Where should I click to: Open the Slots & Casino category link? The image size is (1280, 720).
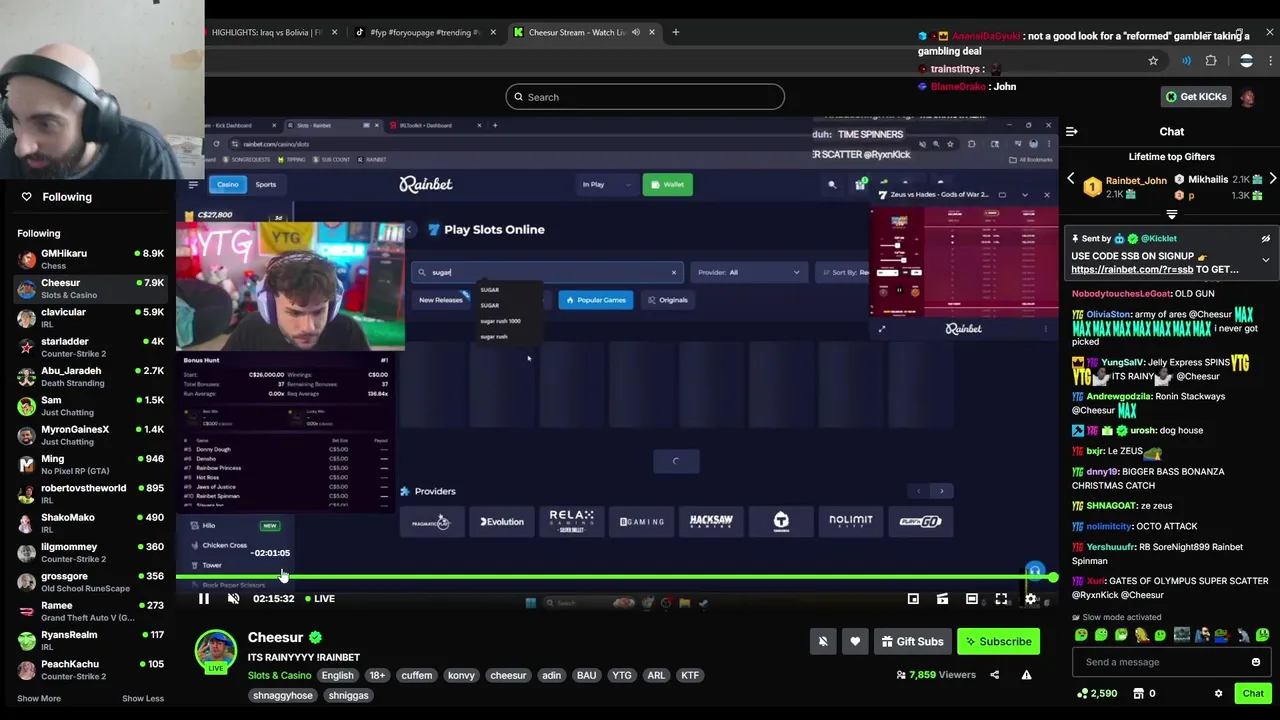[279, 675]
